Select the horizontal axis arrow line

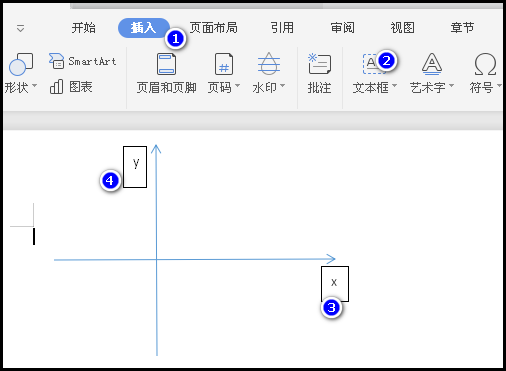coord(195,259)
